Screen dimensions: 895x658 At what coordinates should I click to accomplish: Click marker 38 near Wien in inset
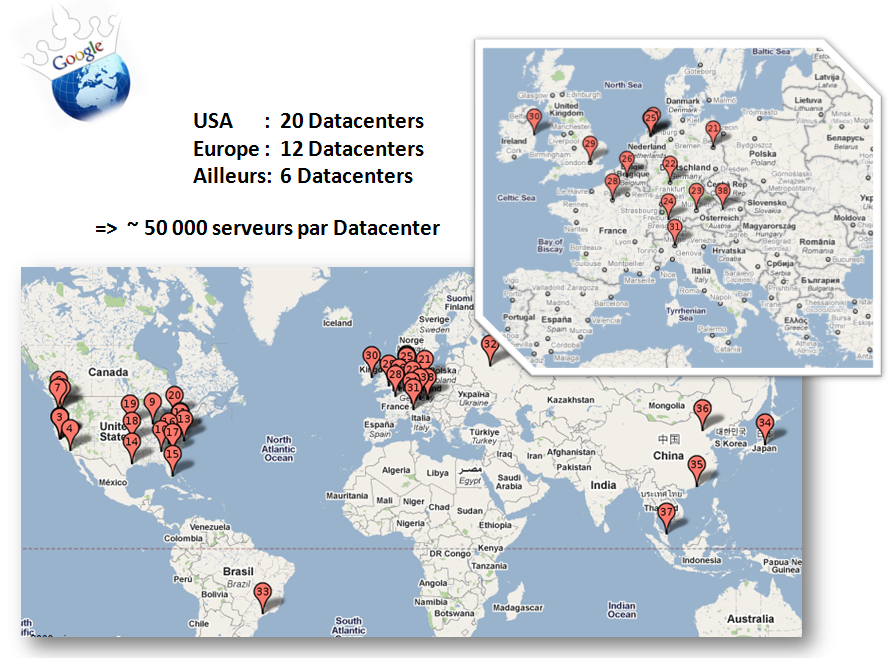pyautogui.click(x=722, y=191)
